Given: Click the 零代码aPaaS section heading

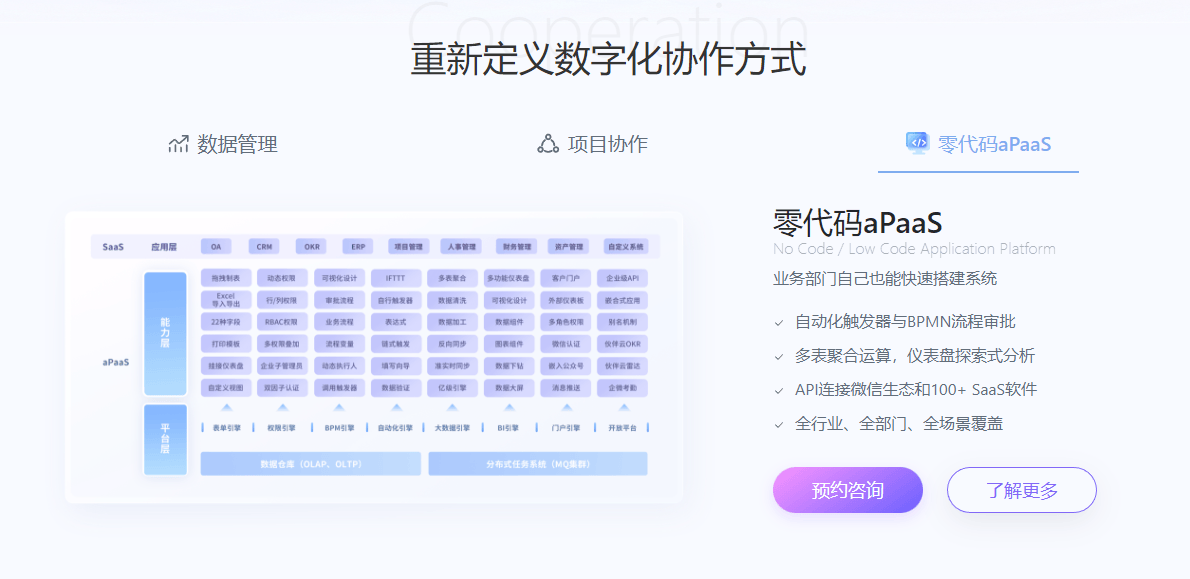Looking at the screenshot, I should pyautogui.click(x=858, y=222).
